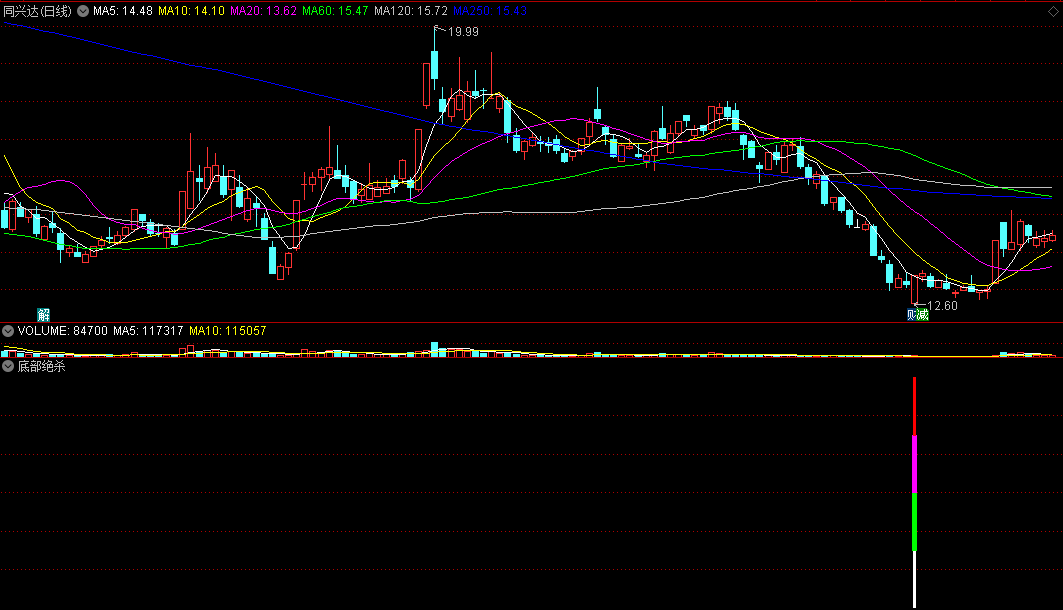Click the MA20: 13.62 label
The width and height of the screenshot is (1063, 610).
click(x=263, y=11)
